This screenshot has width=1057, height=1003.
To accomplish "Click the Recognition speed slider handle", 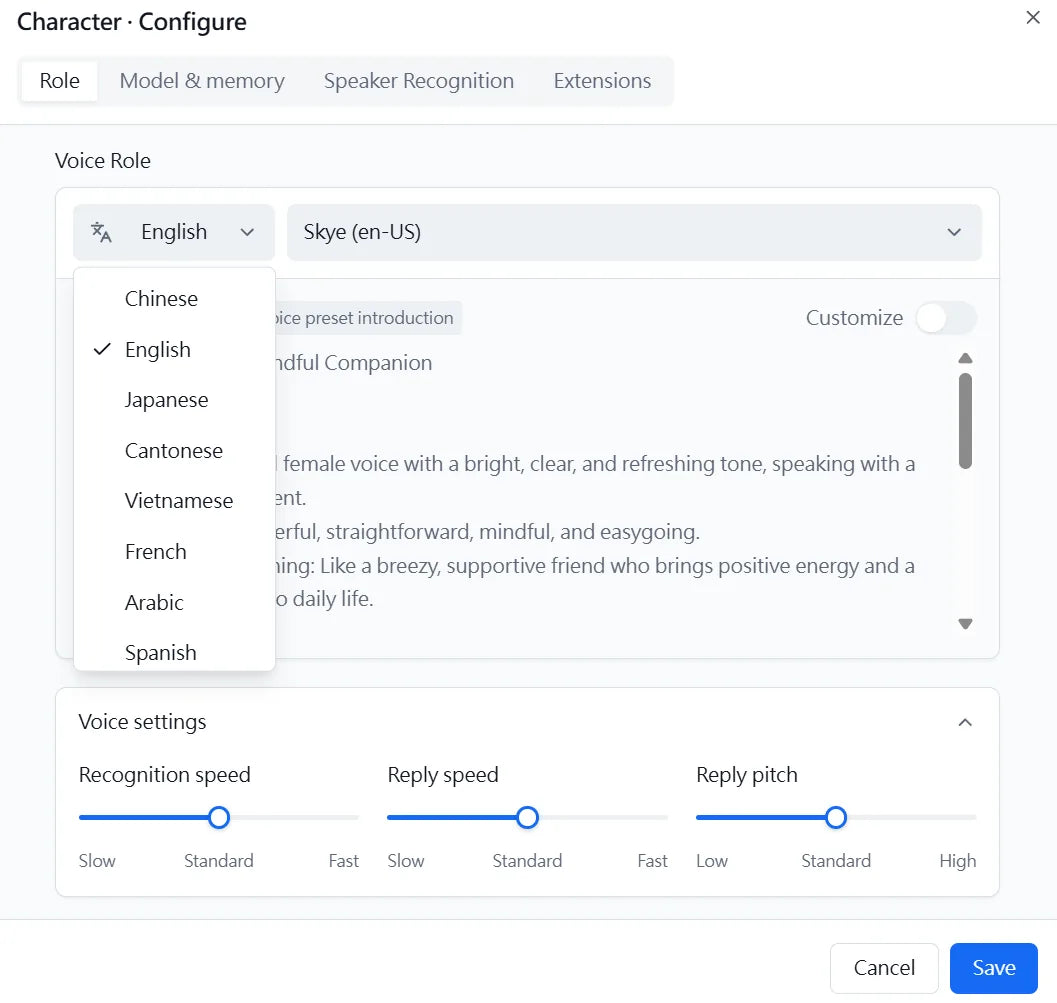I will point(218,817).
